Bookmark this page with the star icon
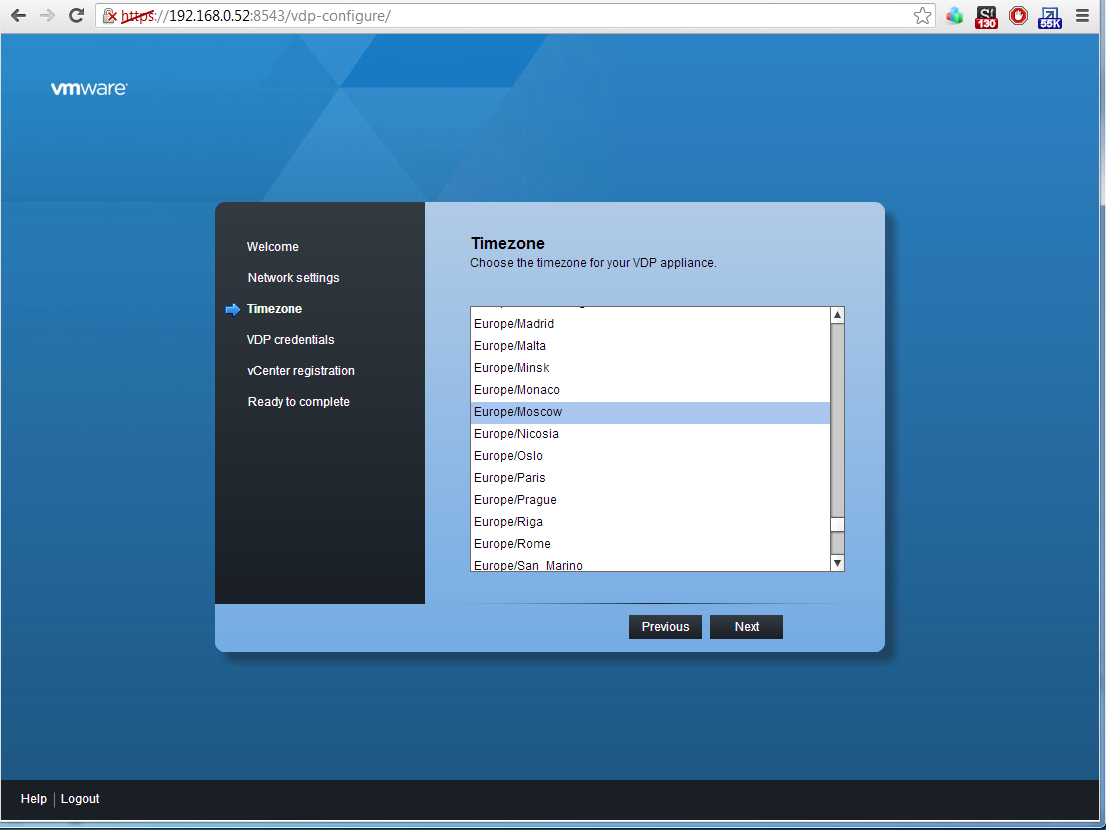This screenshot has height=830, width=1106. pyautogui.click(x=922, y=16)
